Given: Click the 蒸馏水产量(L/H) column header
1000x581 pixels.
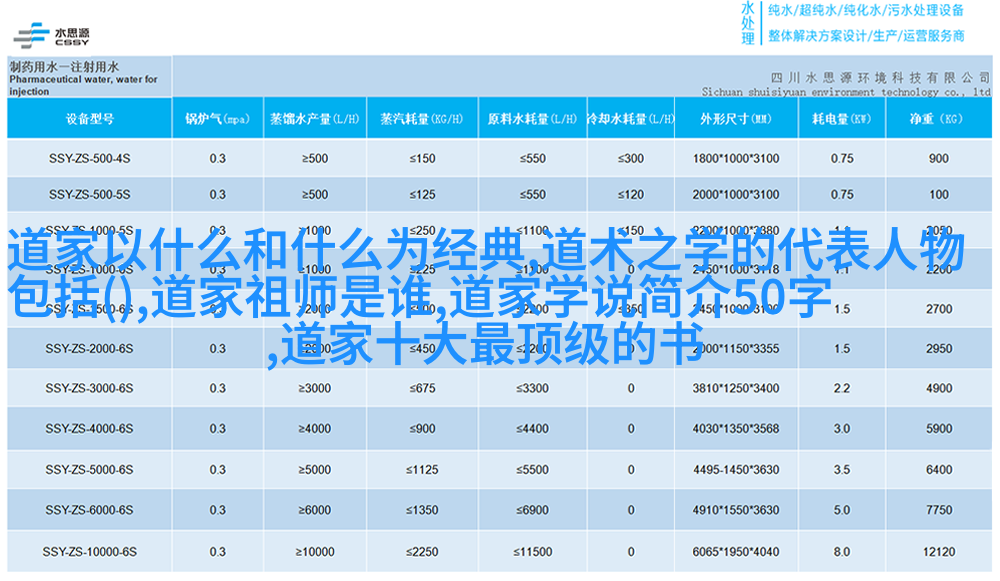Looking at the screenshot, I should point(314,119).
